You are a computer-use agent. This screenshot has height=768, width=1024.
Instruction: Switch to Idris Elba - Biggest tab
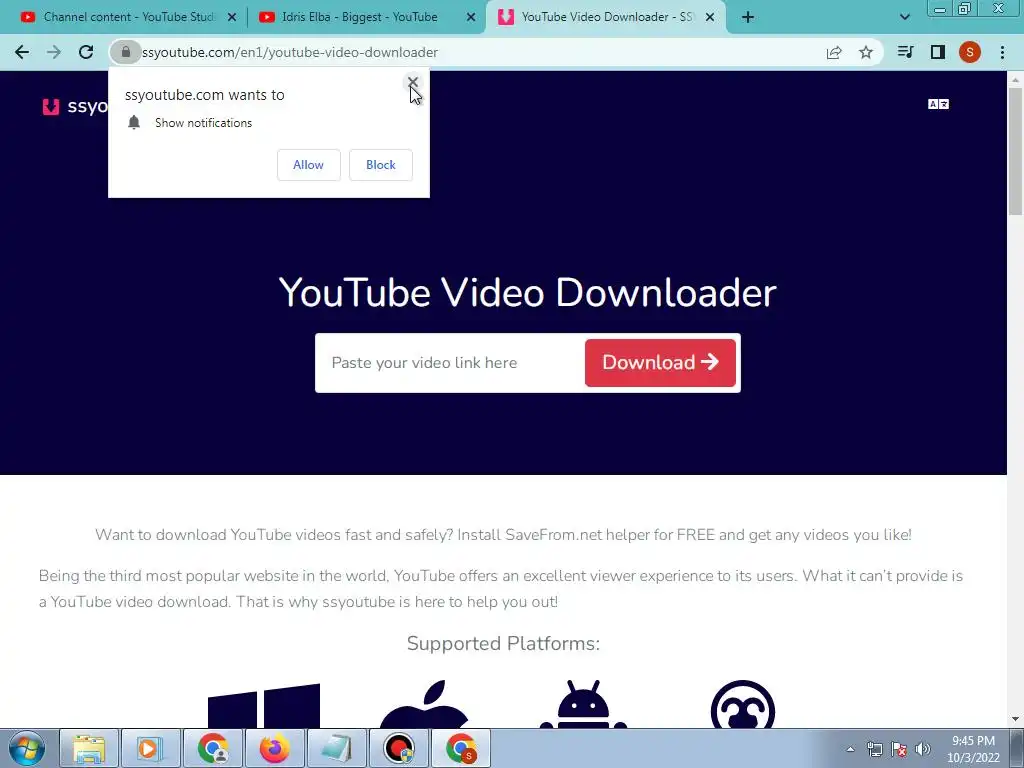point(359,17)
